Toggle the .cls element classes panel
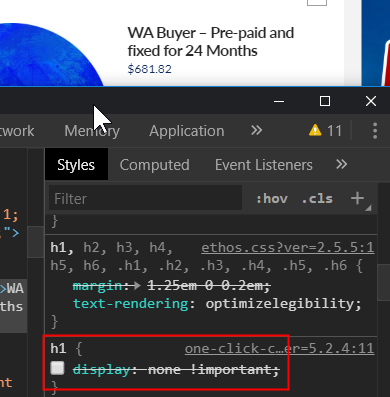 (317, 199)
